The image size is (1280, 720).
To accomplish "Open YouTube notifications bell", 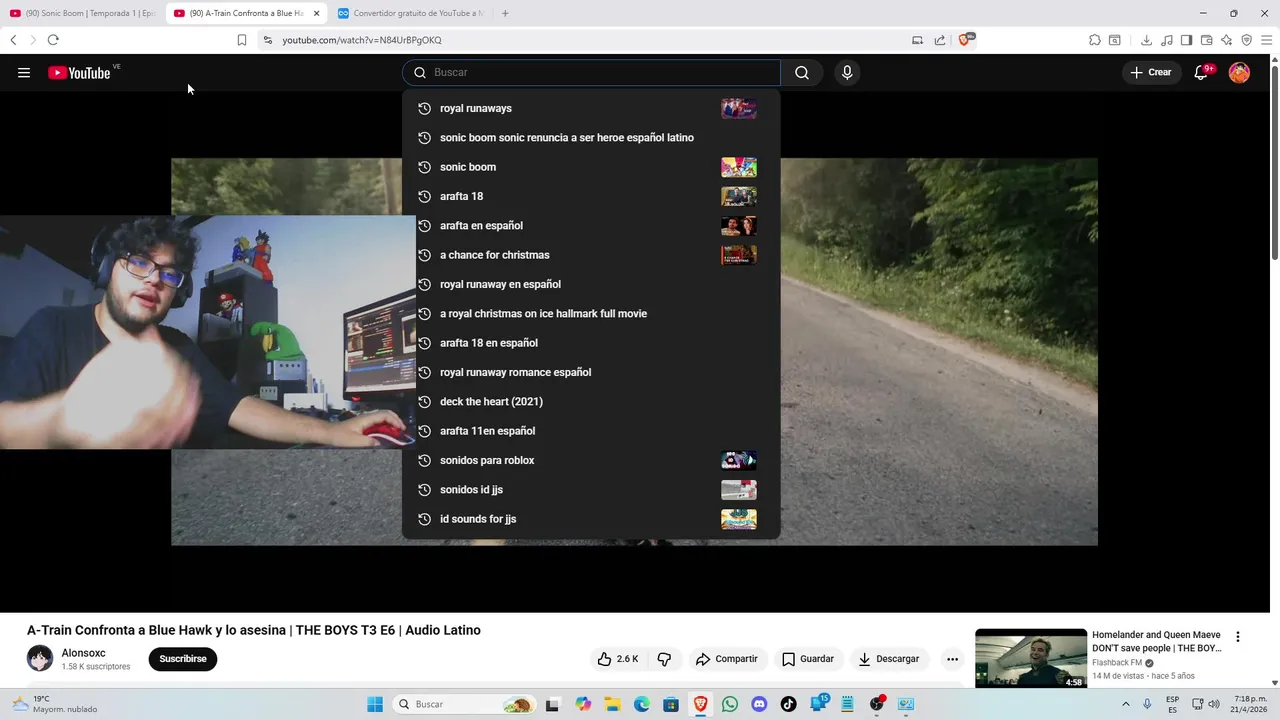I will 1201,72.
